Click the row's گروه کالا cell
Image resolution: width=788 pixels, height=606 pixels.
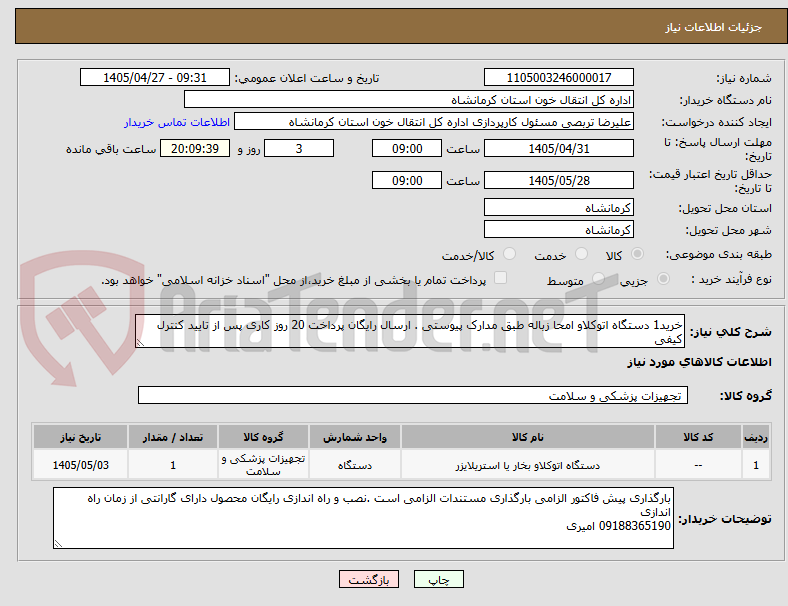263,465
